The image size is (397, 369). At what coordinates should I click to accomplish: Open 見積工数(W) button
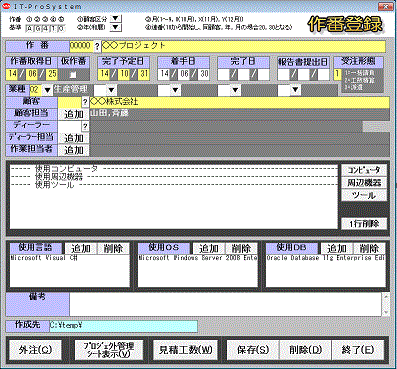(x=185, y=350)
